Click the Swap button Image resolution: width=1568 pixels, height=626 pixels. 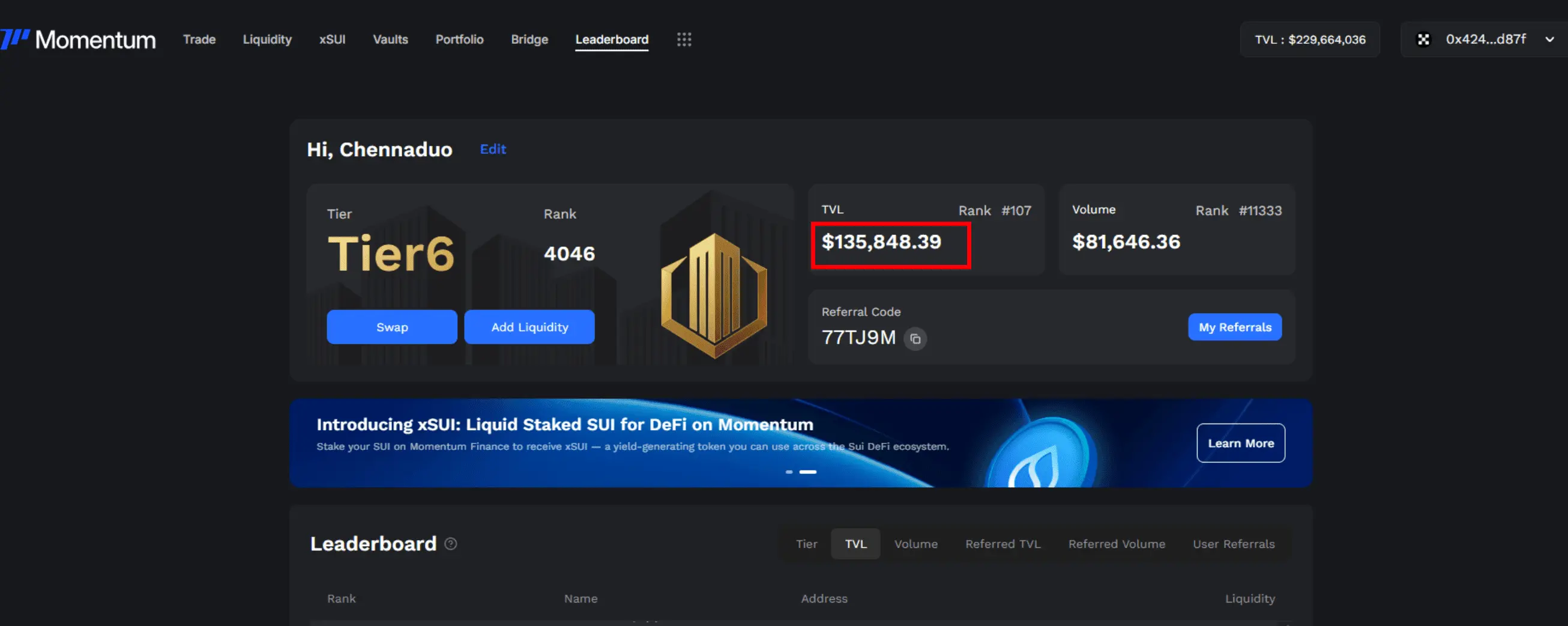[392, 327]
